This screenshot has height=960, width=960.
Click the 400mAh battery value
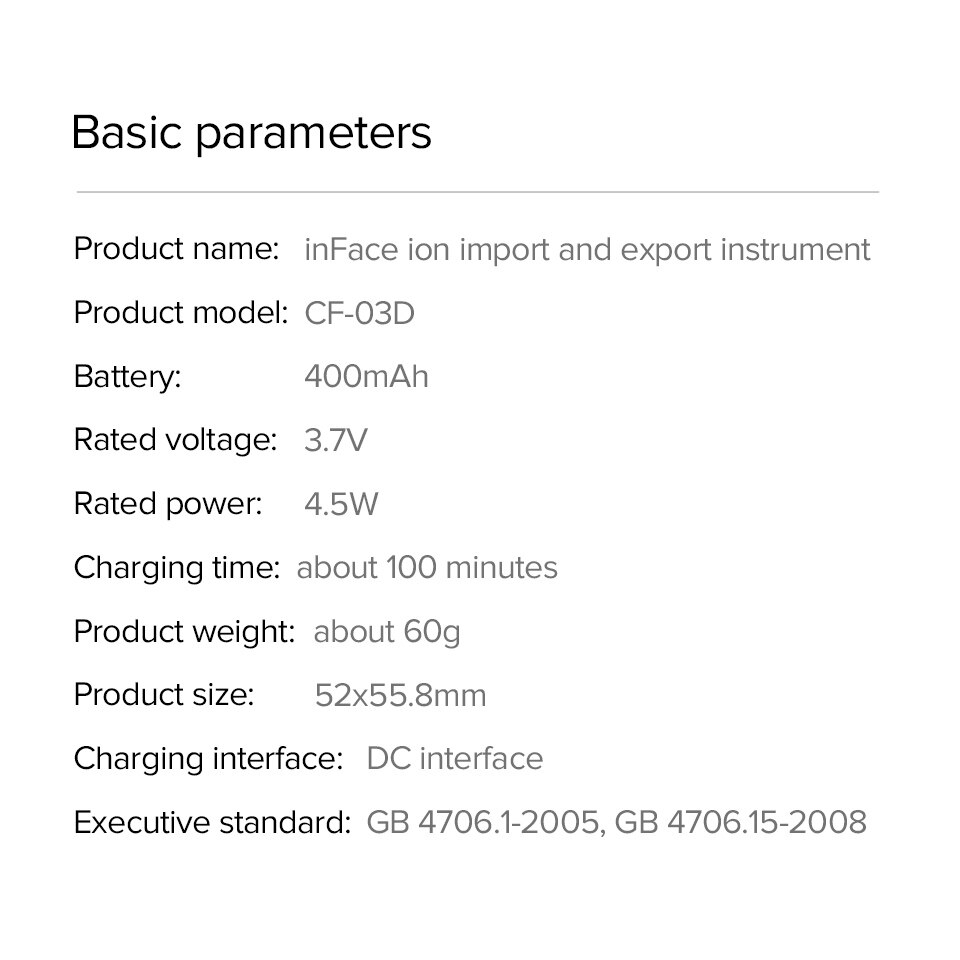coord(366,377)
